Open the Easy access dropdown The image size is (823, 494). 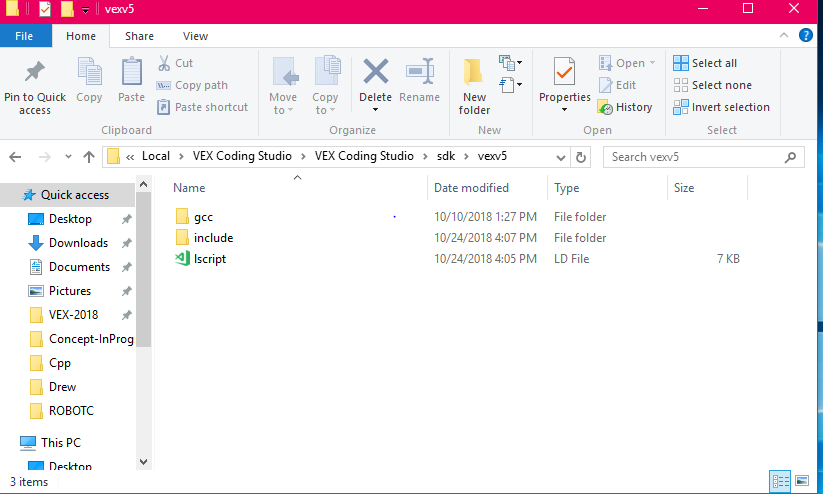[510, 85]
